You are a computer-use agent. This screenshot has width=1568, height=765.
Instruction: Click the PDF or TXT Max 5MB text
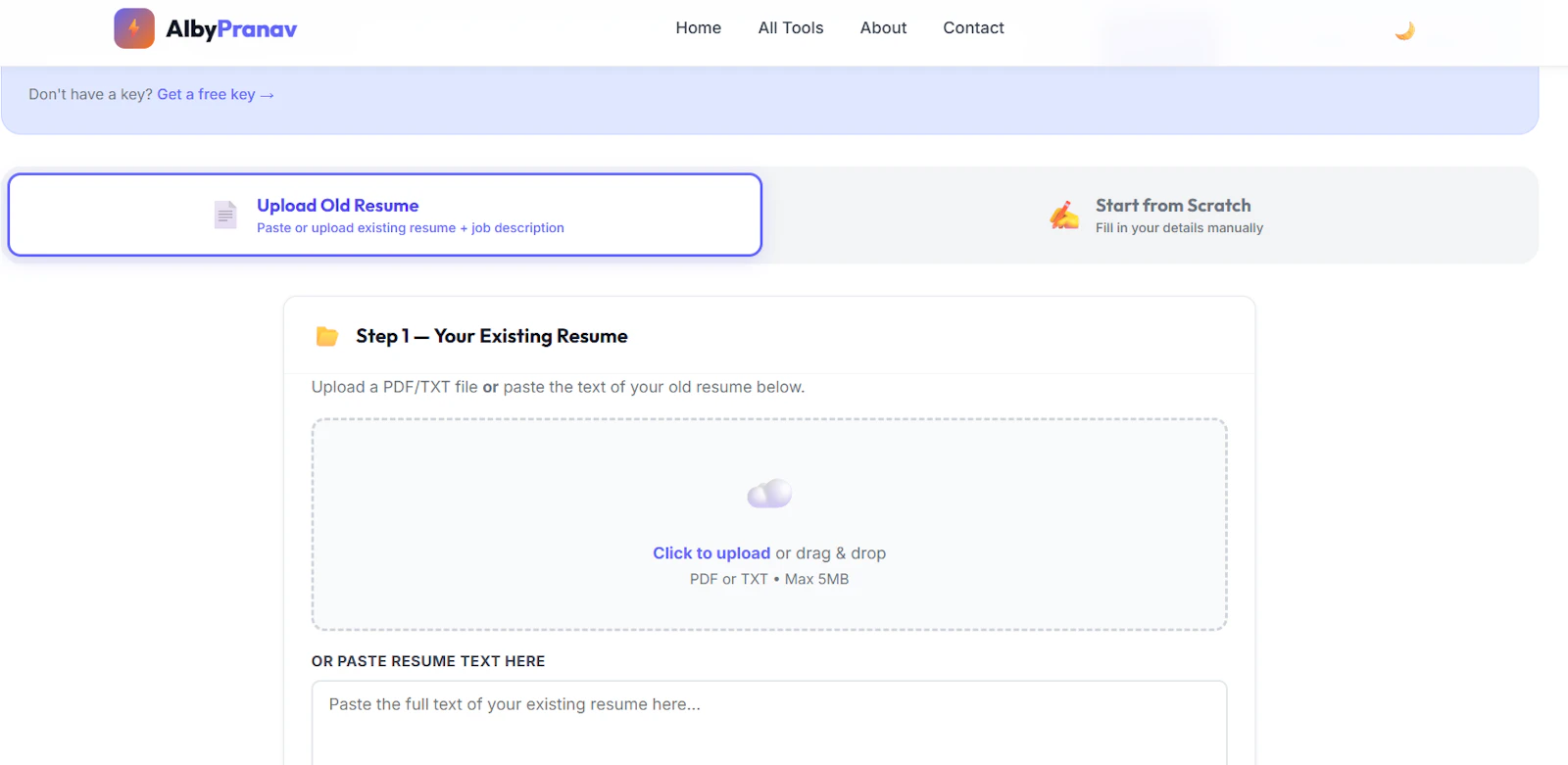coord(769,579)
